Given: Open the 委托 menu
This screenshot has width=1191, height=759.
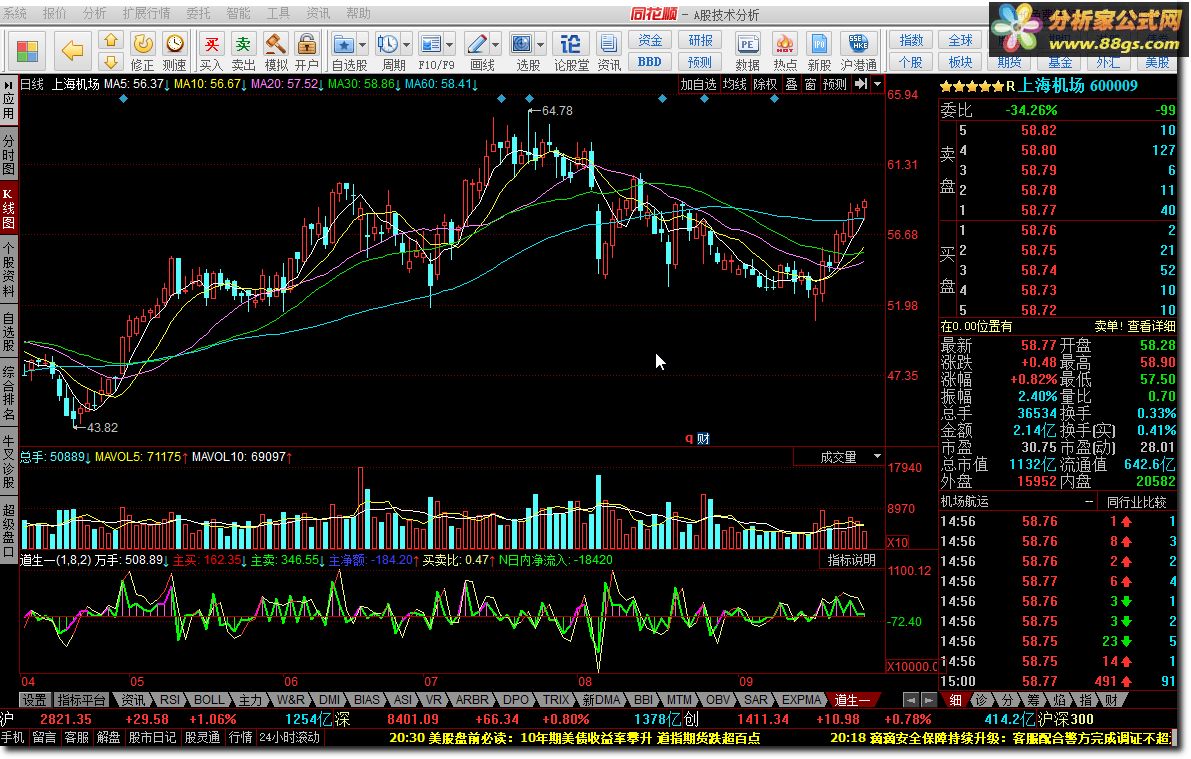Looking at the screenshot, I should click(x=198, y=14).
